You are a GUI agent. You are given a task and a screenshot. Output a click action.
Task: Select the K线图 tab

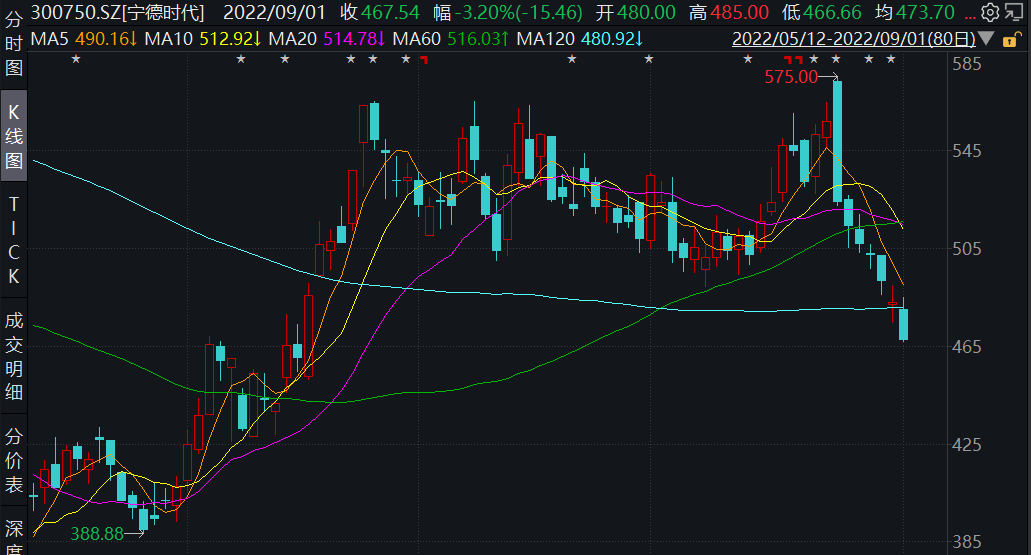coord(14,136)
